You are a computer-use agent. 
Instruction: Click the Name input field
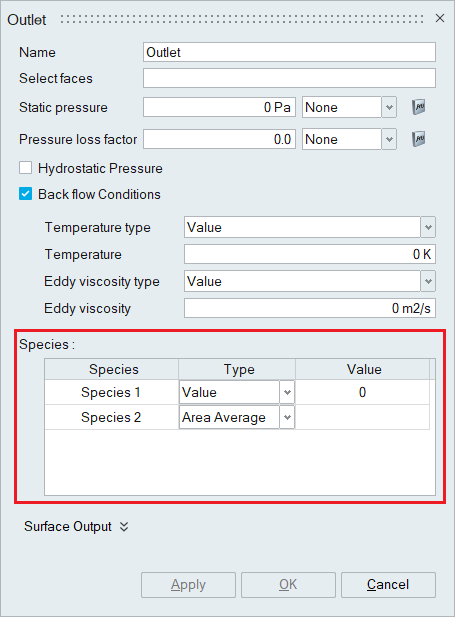[x=289, y=52]
